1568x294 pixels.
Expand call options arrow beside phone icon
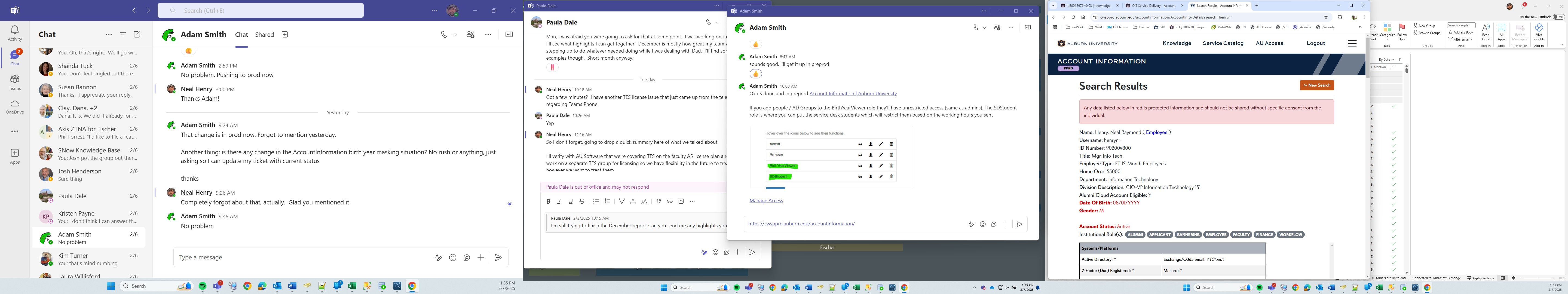point(454,35)
